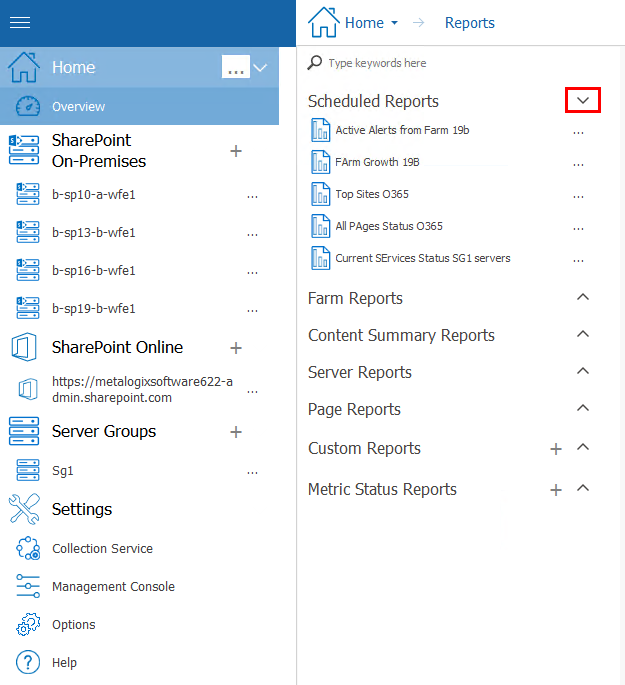The width and height of the screenshot is (625, 685).
Task: Open the SharePoint Online tenant more options ellipsis
Action: point(252,391)
